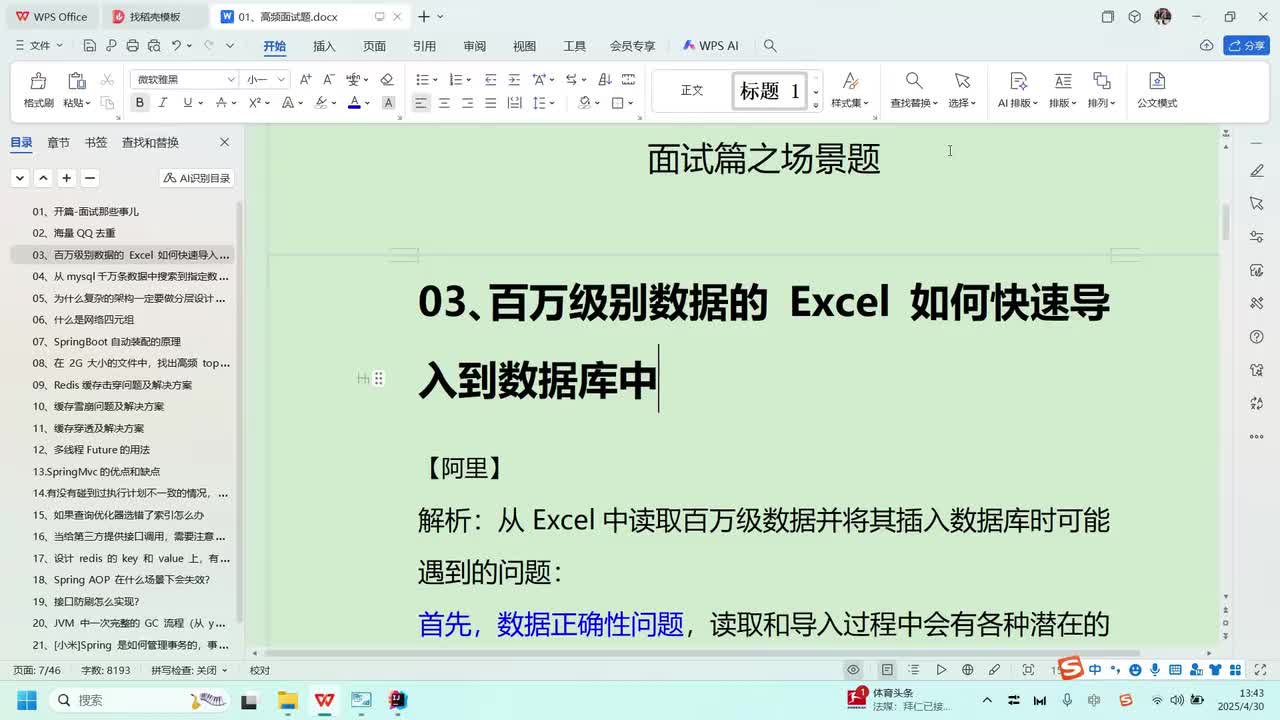Click the text highlight color pen
This screenshot has height=720, width=1280.
(321, 103)
